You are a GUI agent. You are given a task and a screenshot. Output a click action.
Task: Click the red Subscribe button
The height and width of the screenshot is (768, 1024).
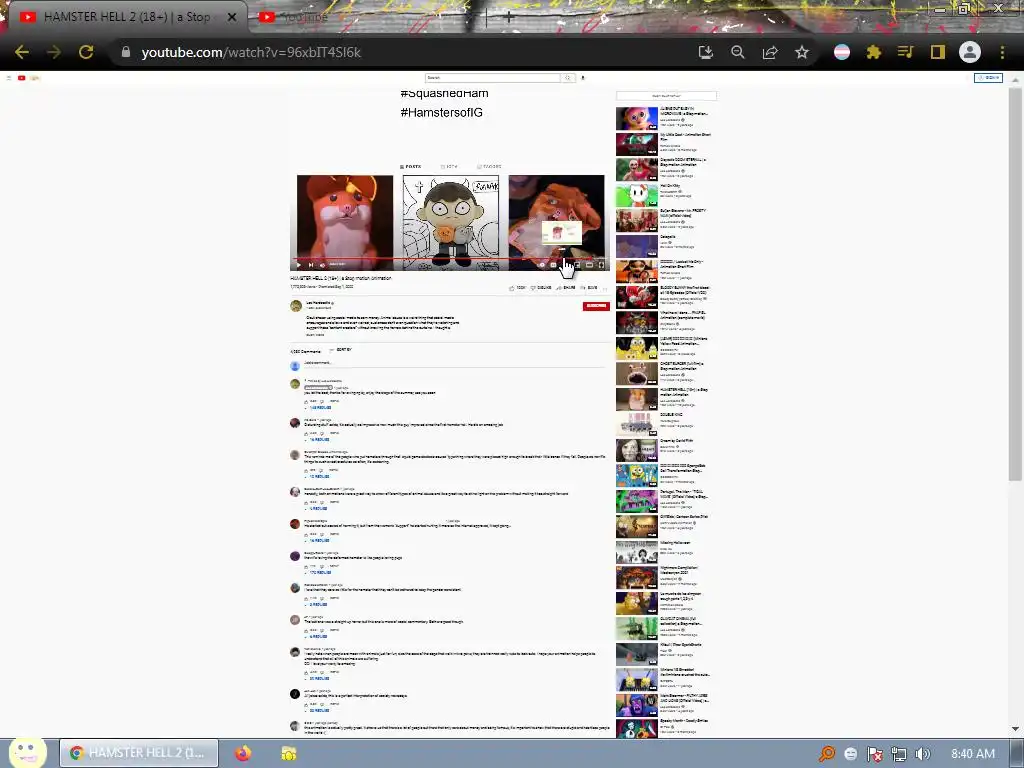click(x=596, y=306)
